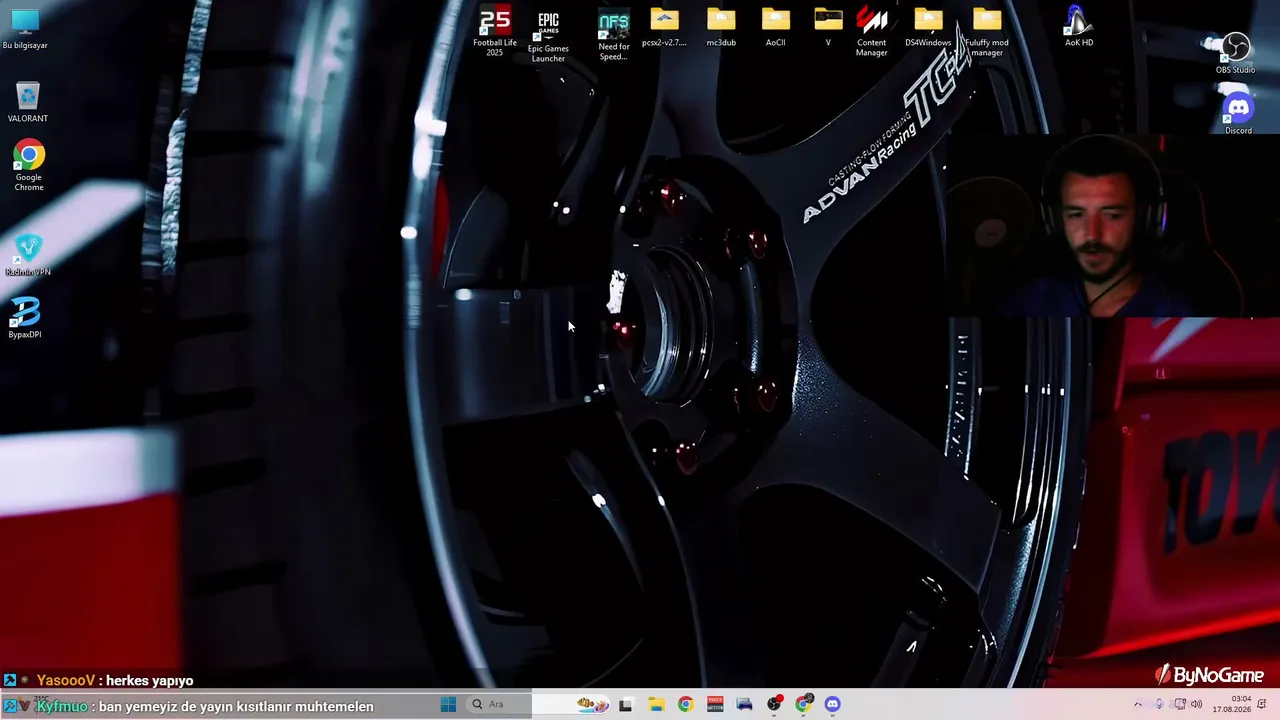Select the Fuluffy mod manager folder
This screenshot has height=720, width=1280.
tap(987, 32)
